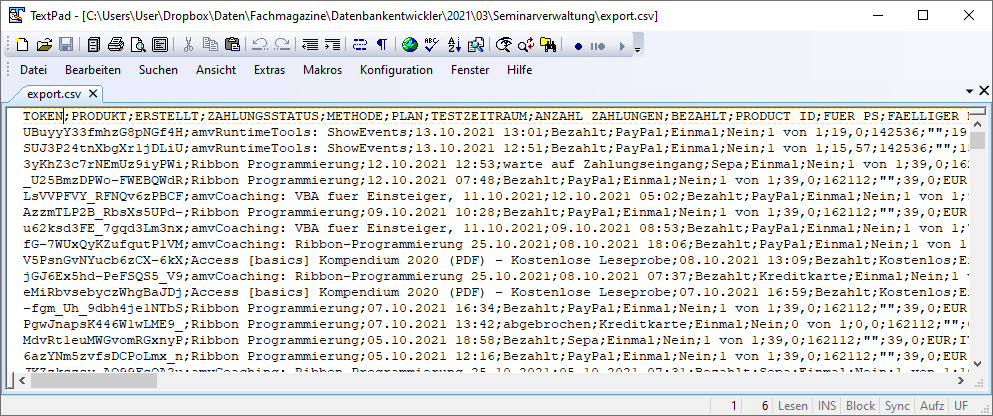
Task: Toggle visible paragraph marks (¶) icon
Action: (382, 45)
